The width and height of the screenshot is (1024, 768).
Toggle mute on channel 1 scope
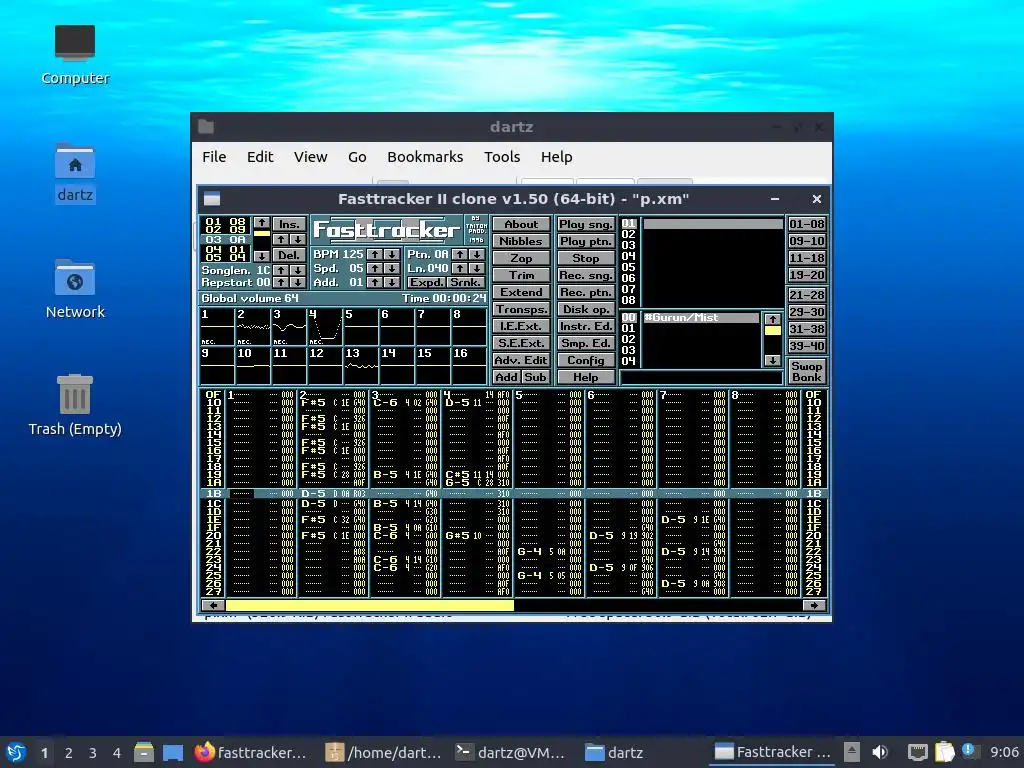pyautogui.click(x=217, y=327)
